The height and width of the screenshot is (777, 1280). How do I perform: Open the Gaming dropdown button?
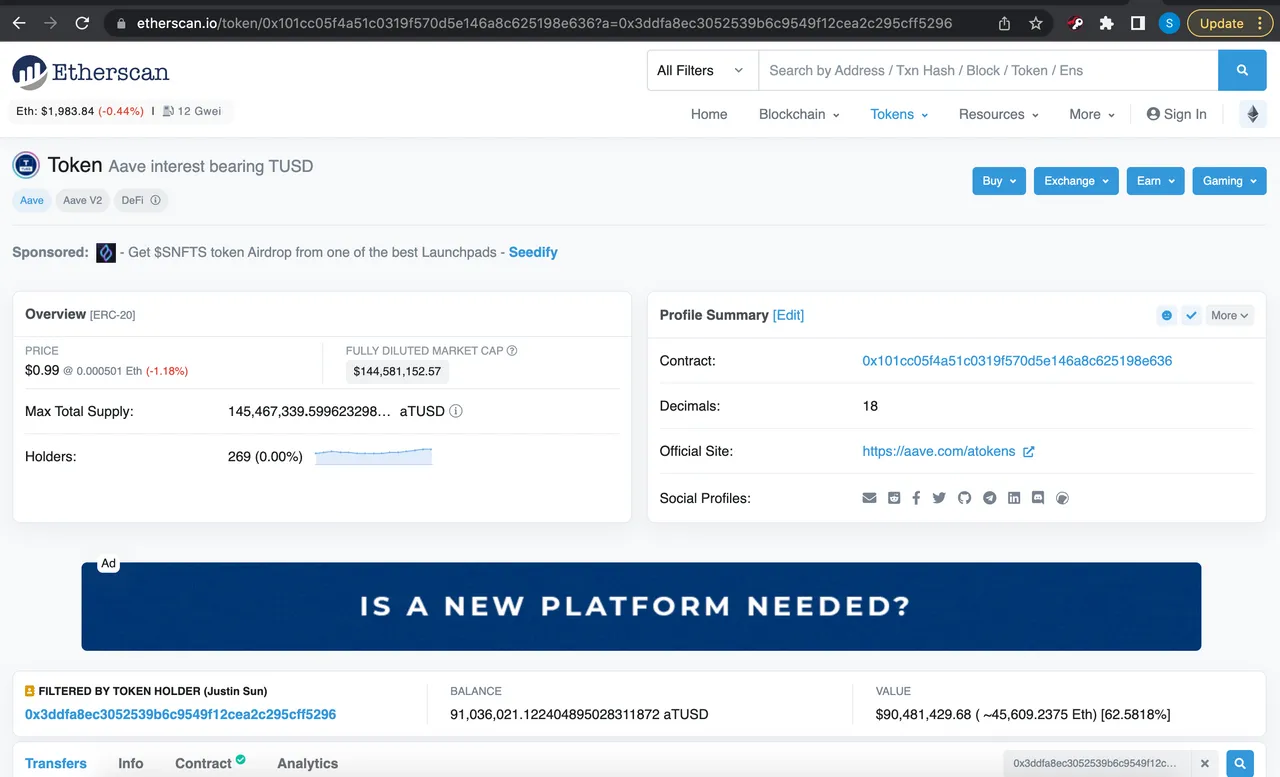1229,181
